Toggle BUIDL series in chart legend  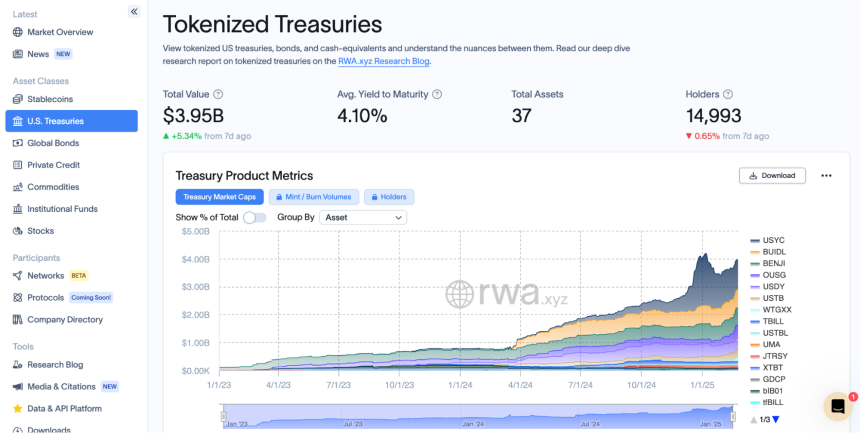point(768,252)
